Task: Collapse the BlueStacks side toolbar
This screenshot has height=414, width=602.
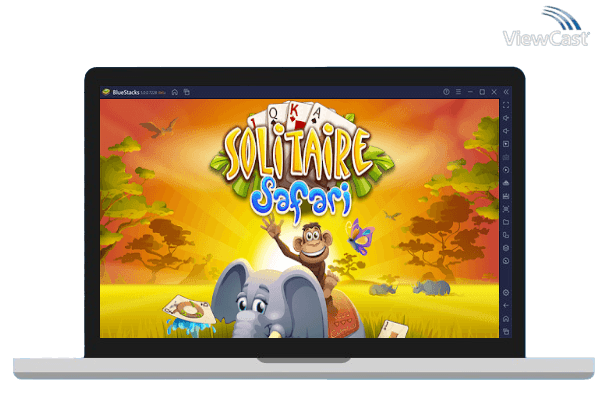Action: pyautogui.click(x=506, y=92)
